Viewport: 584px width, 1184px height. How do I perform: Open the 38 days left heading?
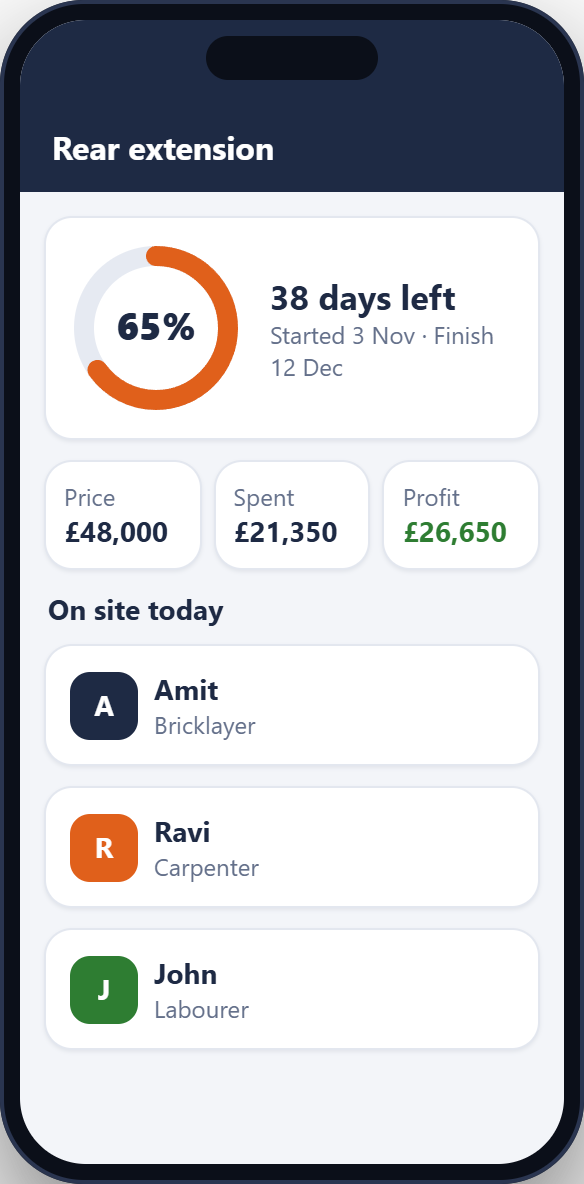pyautogui.click(x=363, y=298)
